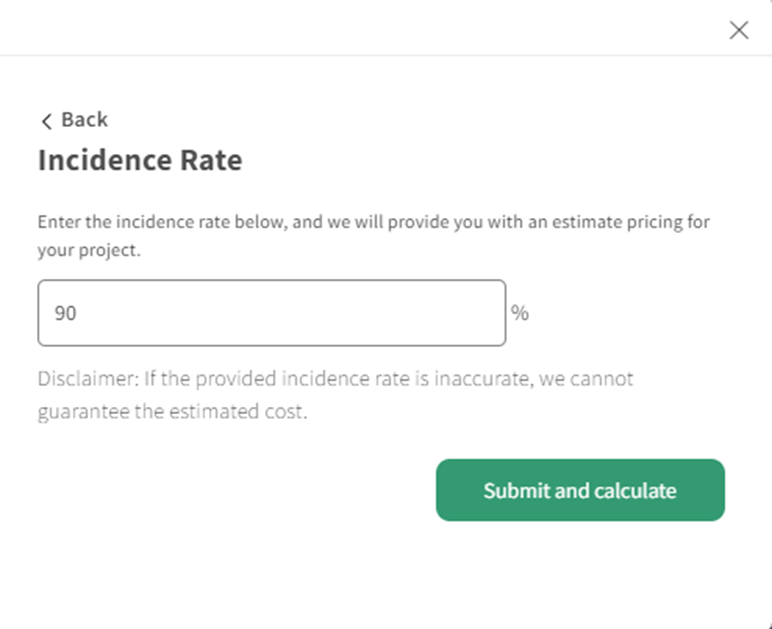
Task: Click the instruction paragraph about estimate pricing
Action: (x=373, y=222)
